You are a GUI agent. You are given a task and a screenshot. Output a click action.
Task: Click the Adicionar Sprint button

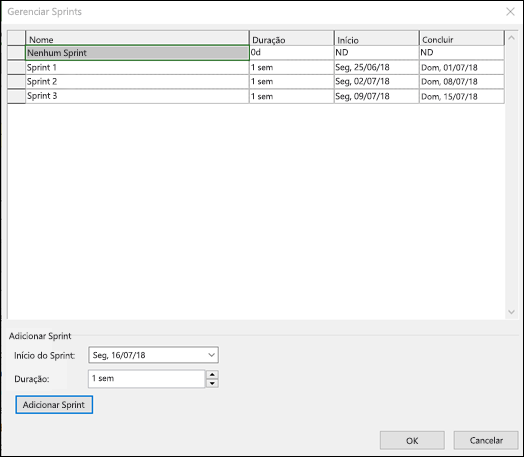click(x=54, y=405)
